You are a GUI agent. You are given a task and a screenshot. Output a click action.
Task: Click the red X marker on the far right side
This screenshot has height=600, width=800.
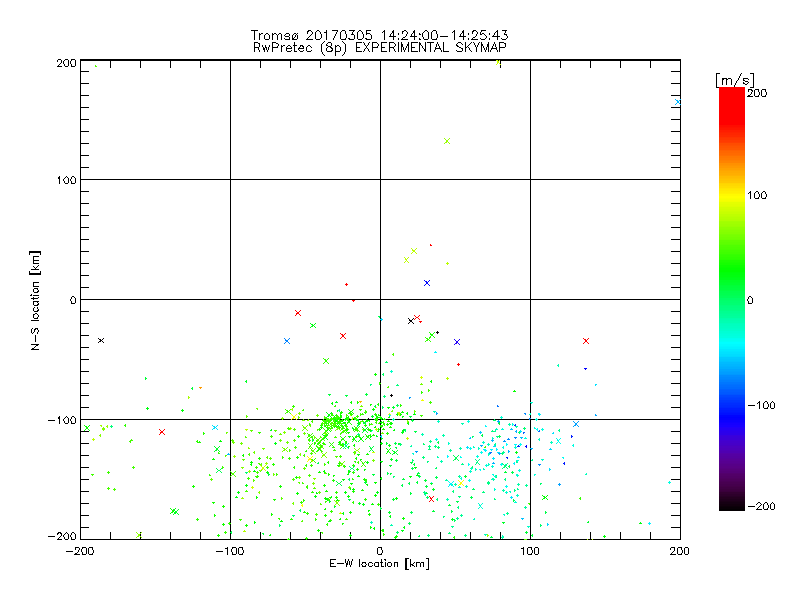coord(586,341)
